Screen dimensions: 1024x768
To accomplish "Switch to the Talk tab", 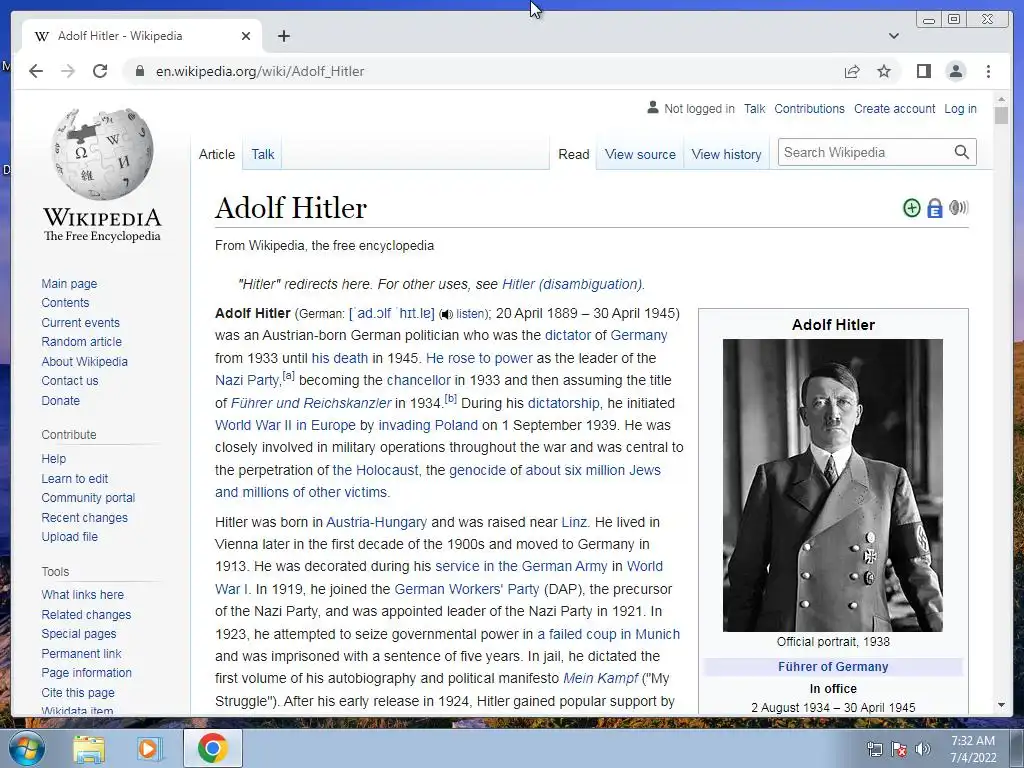I will pos(263,154).
